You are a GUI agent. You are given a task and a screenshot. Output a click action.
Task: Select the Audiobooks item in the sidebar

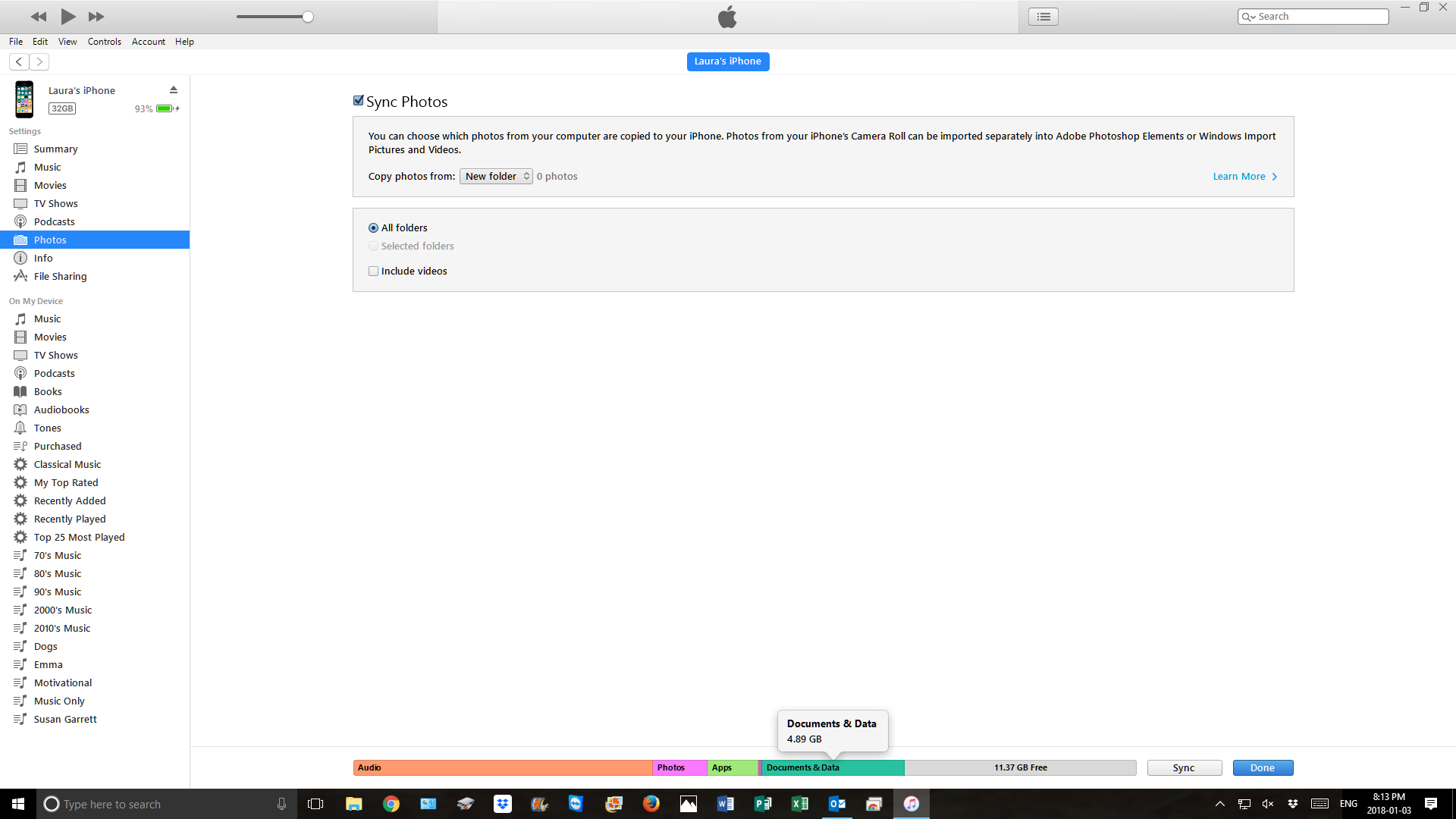tap(61, 409)
